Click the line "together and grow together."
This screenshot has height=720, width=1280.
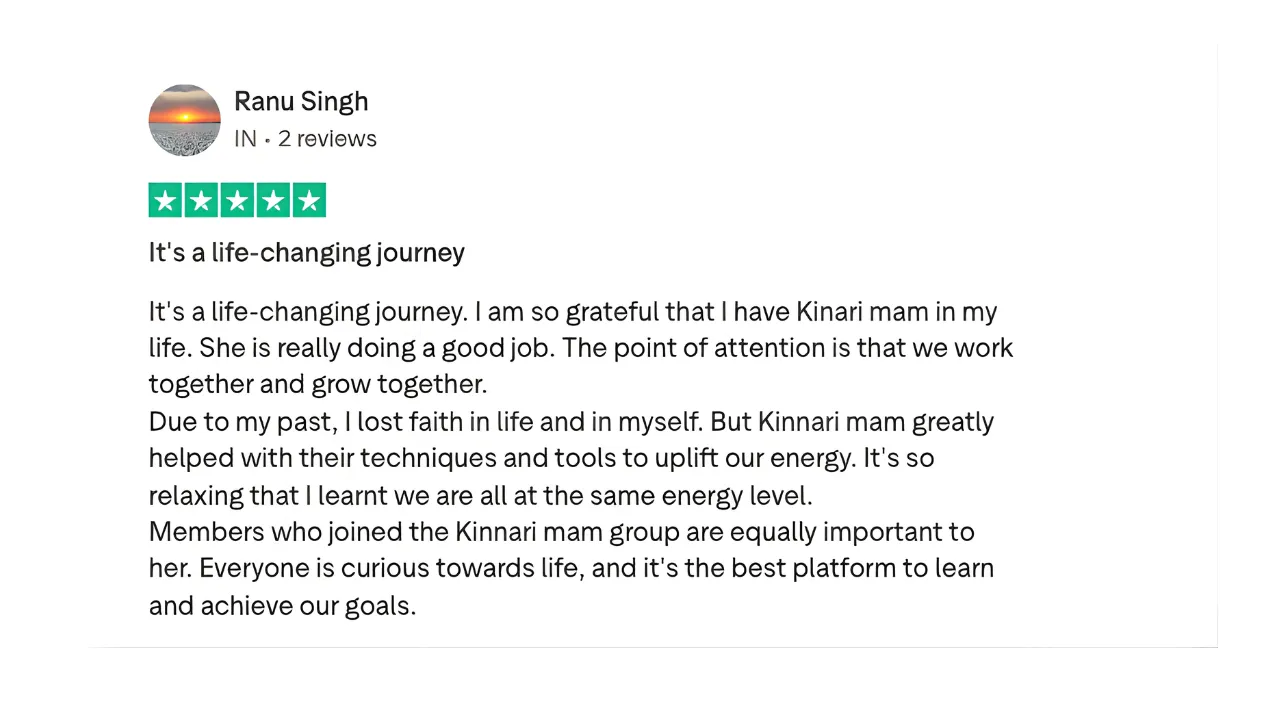coord(317,384)
